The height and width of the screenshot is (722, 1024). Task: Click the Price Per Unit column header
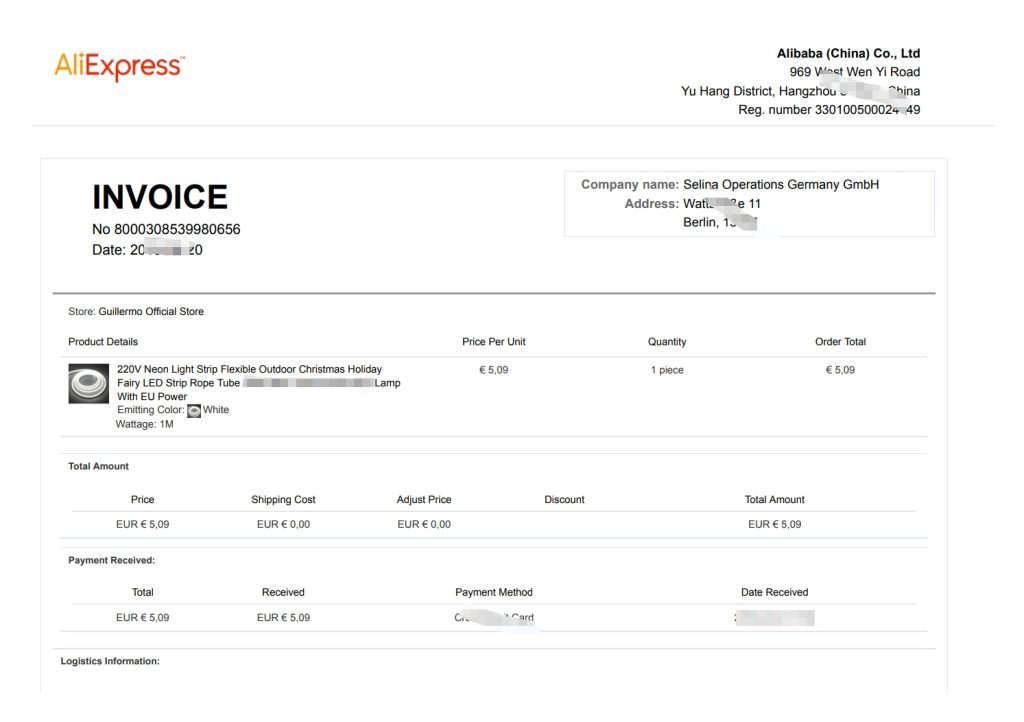tap(494, 342)
